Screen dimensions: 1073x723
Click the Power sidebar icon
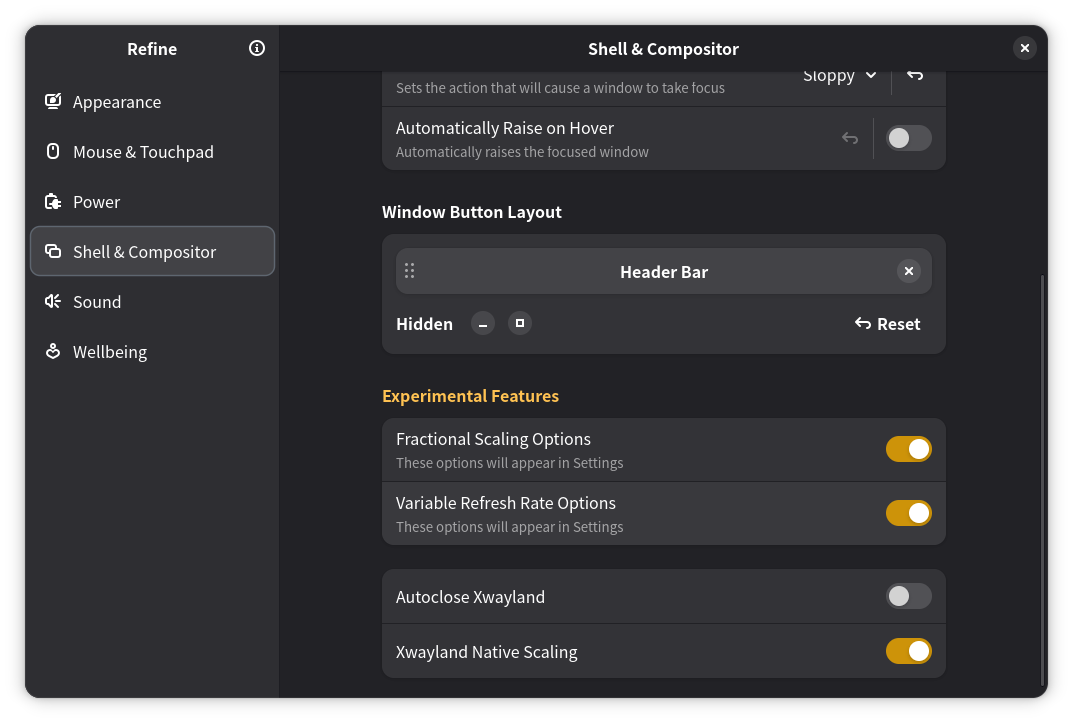coord(53,201)
